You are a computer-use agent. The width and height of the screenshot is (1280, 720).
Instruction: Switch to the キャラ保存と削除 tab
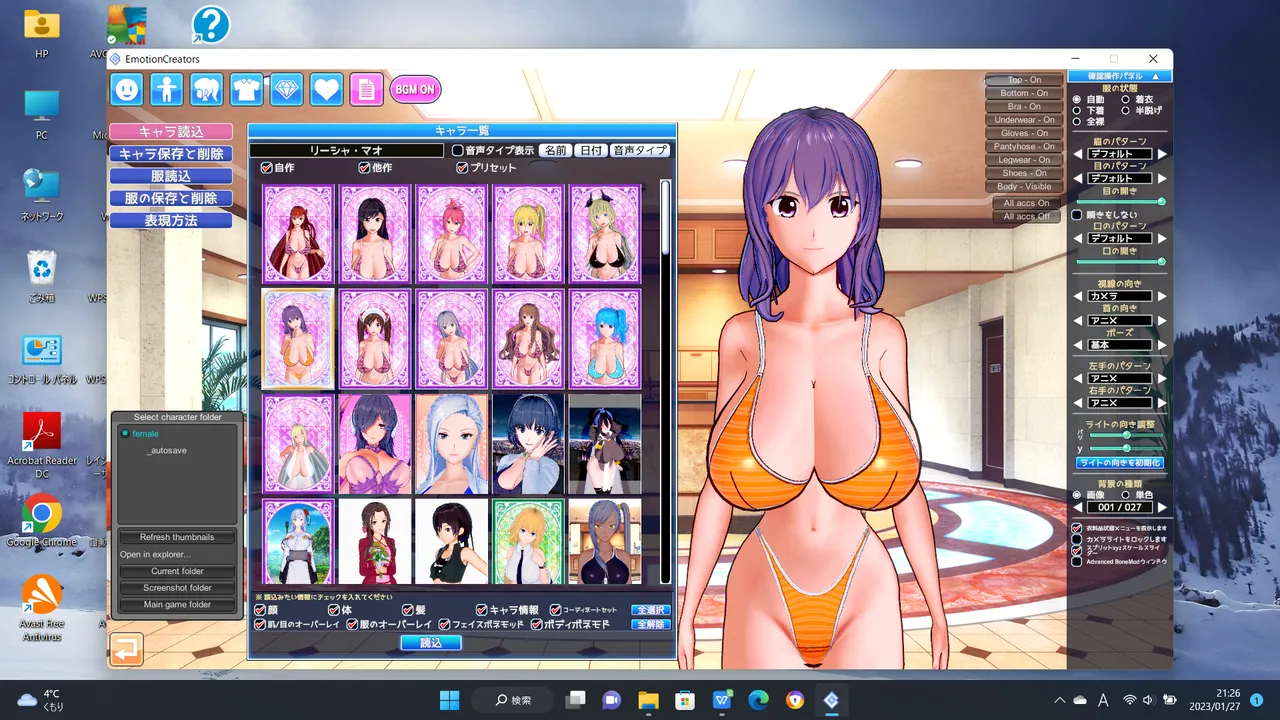click(171, 154)
